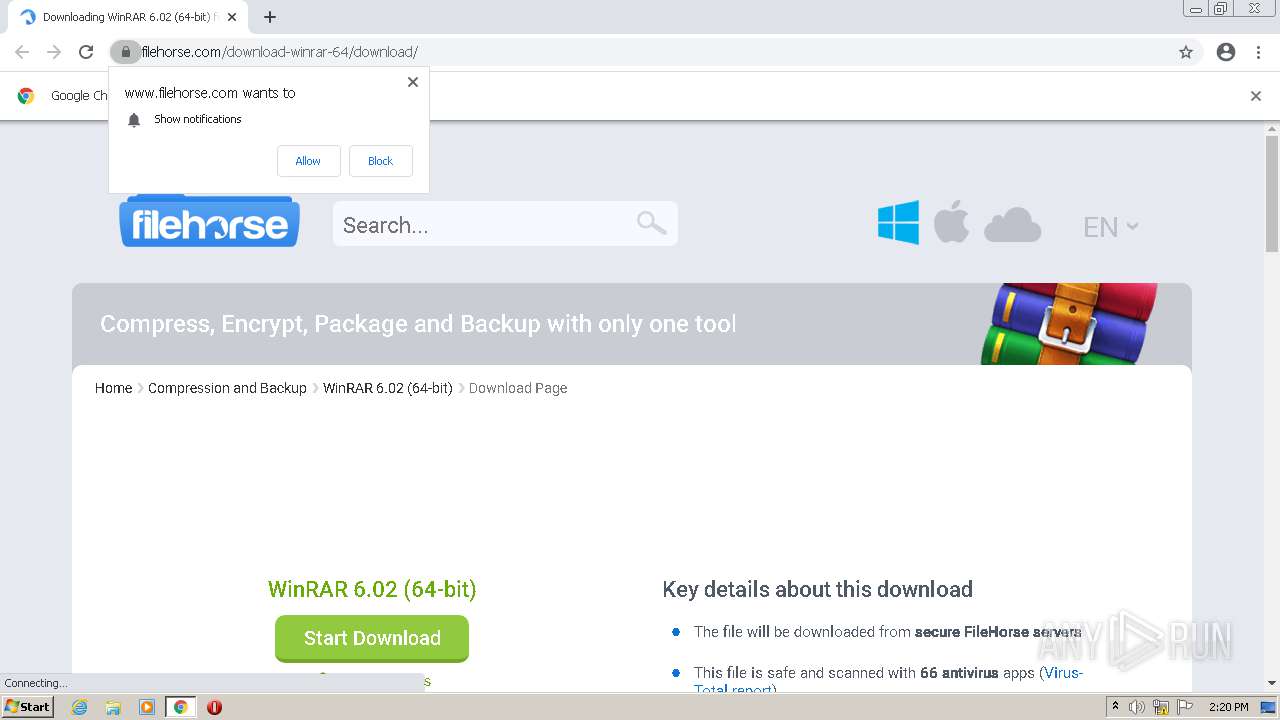Open WinRAR 6.02 (64-bit) breadcrumb

[388, 388]
